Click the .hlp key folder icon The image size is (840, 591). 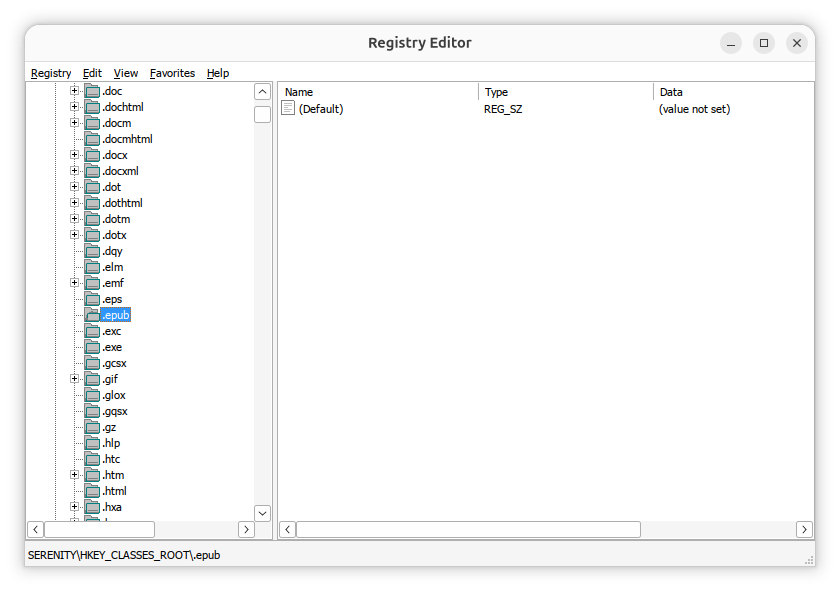[92, 443]
